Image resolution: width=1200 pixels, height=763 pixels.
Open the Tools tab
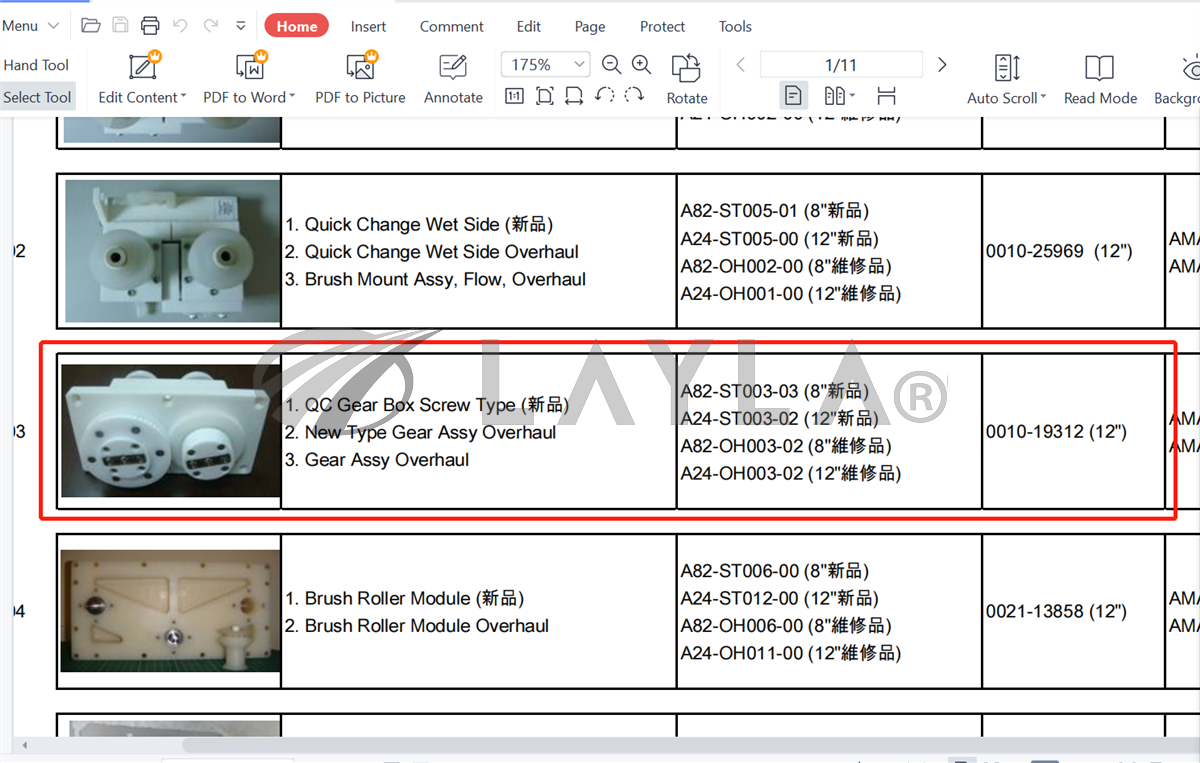tap(735, 27)
